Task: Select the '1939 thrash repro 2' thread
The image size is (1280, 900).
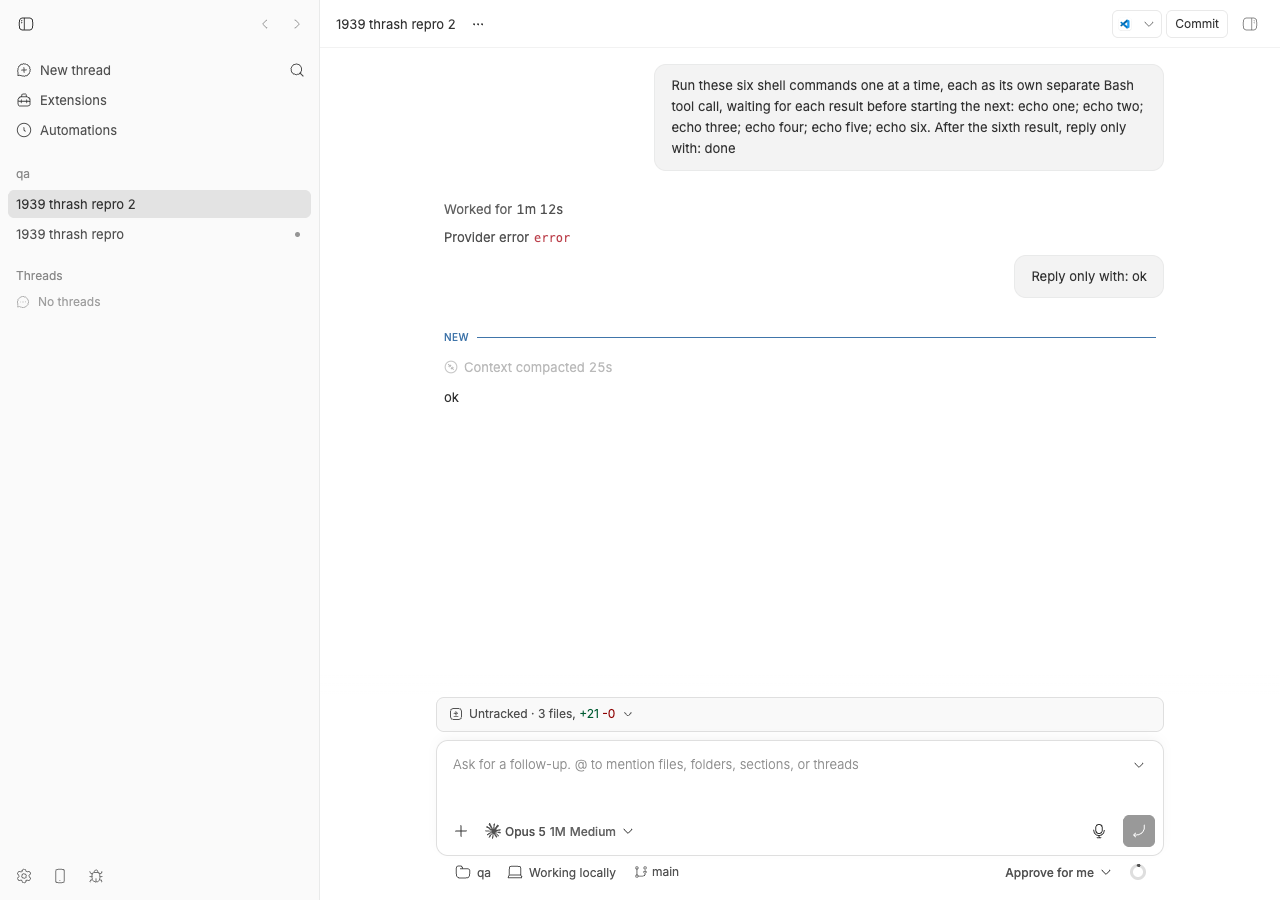Action: [x=159, y=204]
